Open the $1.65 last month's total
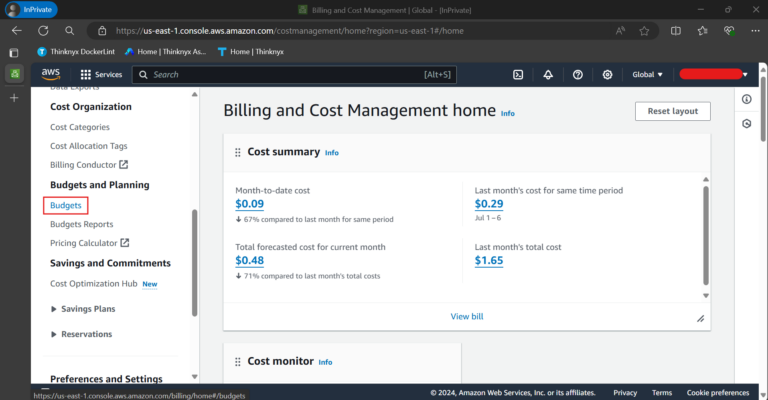The image size is (768, 400). click(489, 260)
